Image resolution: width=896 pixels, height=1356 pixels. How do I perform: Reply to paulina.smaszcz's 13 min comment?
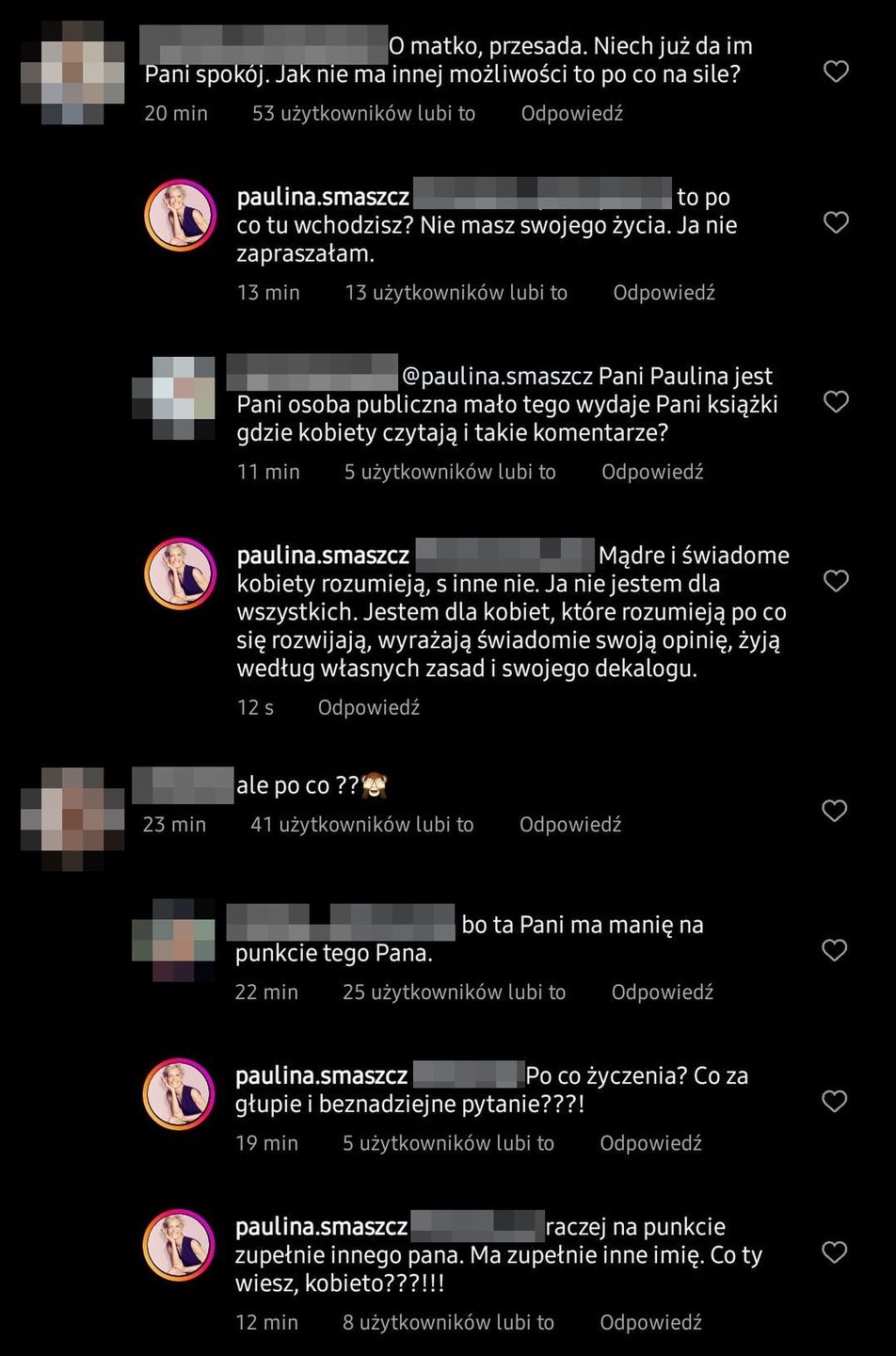(x=664, y=293)
